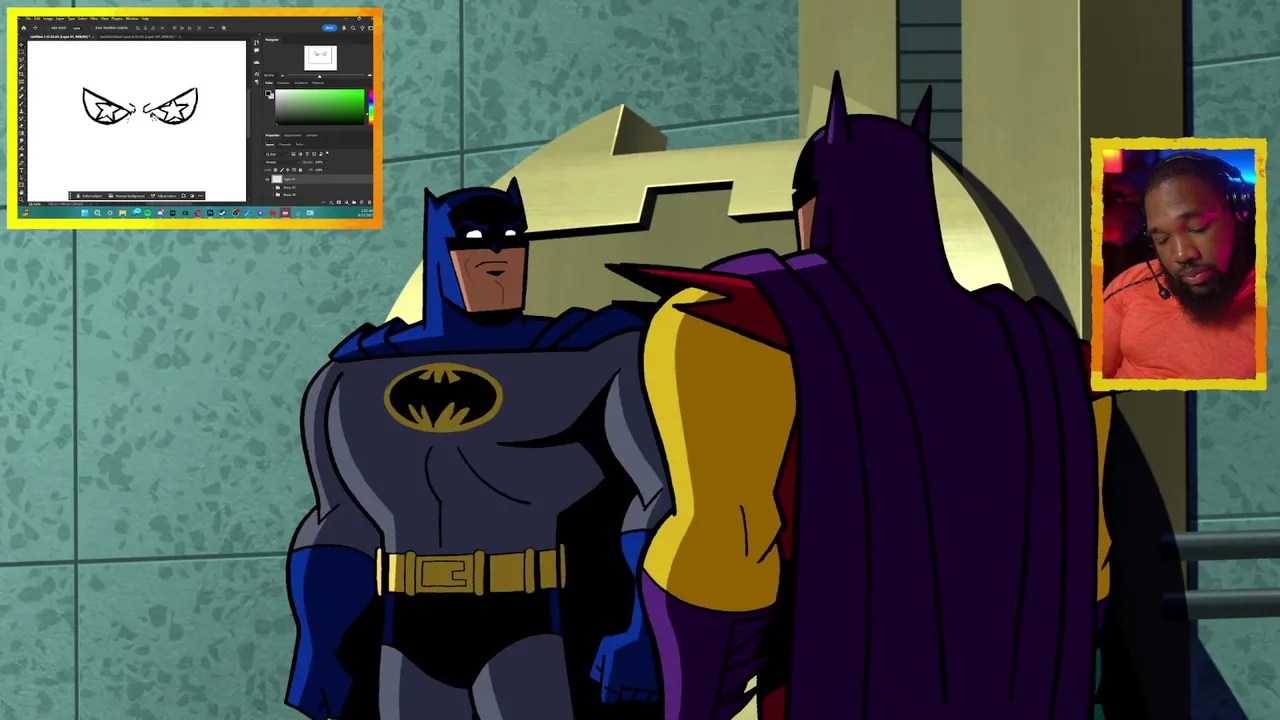Open the Auto-Select Layer dropdown

click(x=79, y=28)
